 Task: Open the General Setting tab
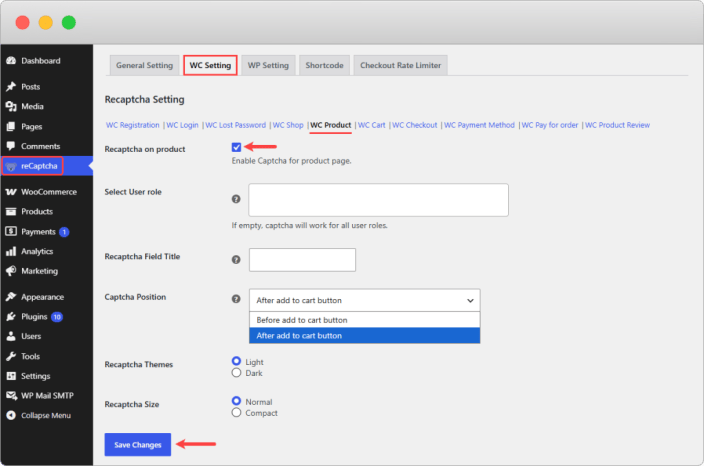(x=145, y=66)
